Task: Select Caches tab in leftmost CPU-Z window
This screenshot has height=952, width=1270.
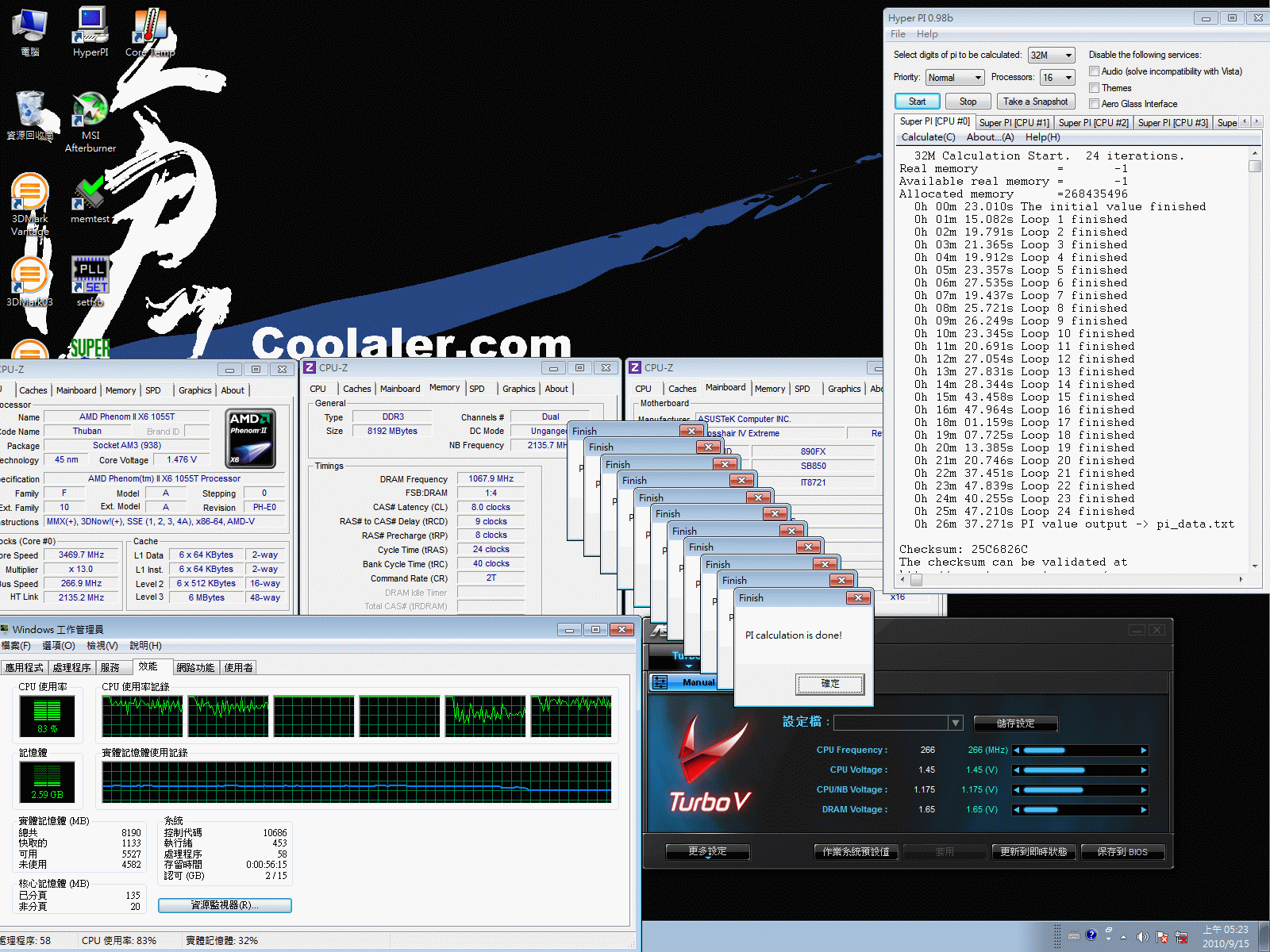Action: click(33, 390)
